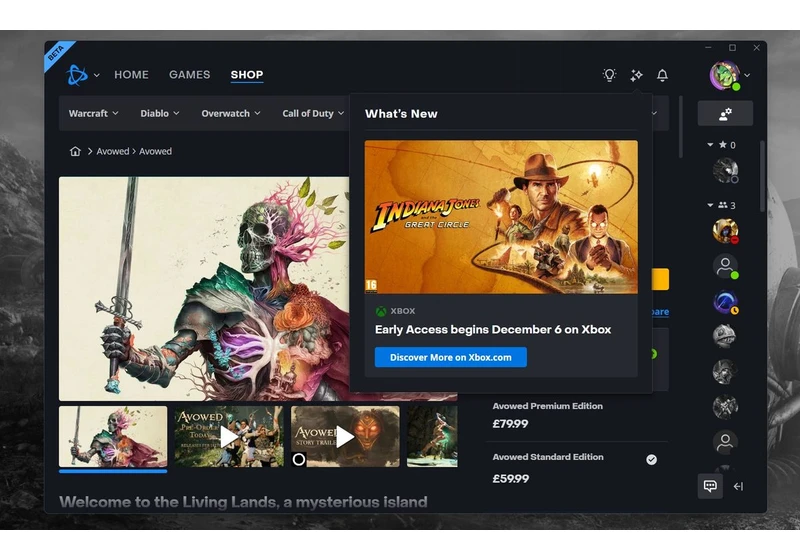Select friend with green online status

pos(725,266)
